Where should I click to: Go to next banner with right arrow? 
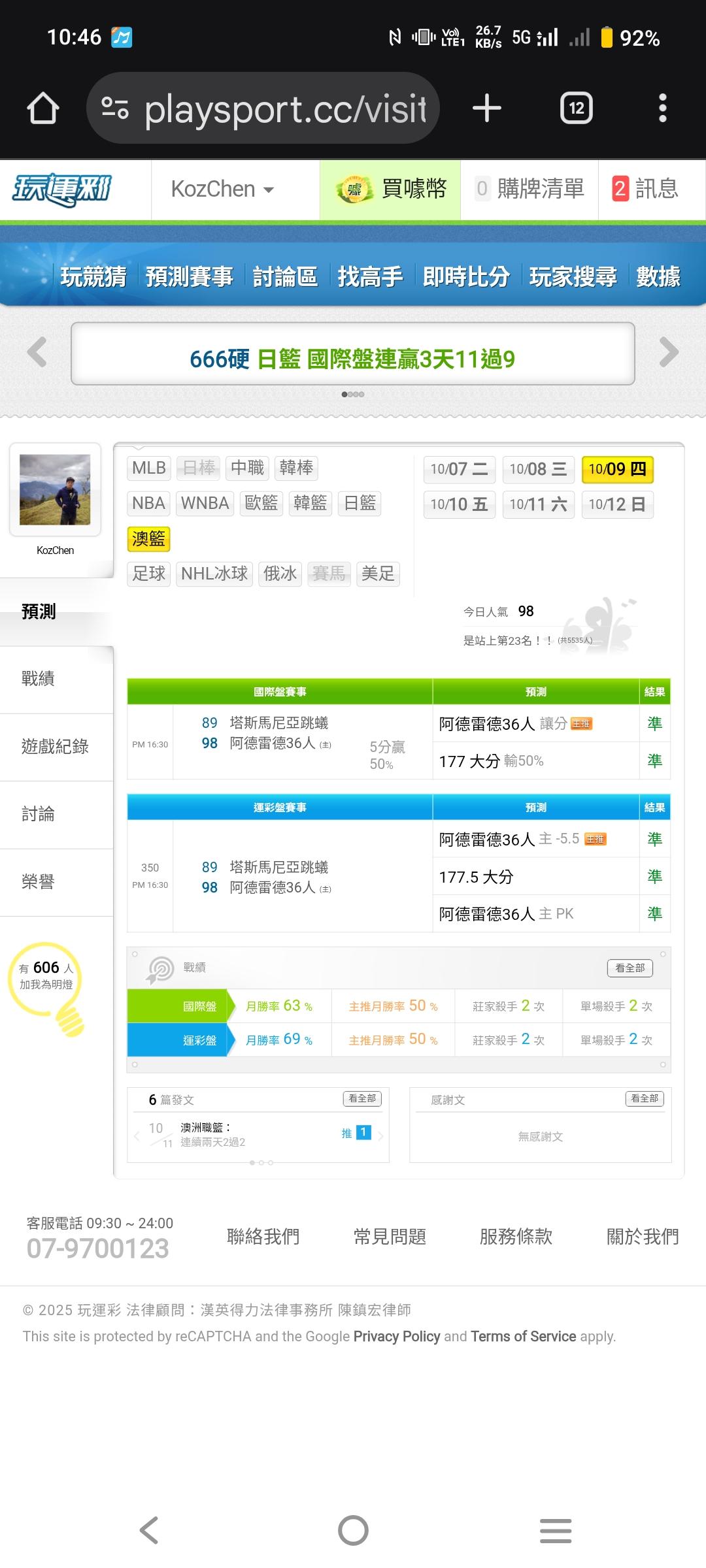coord(668,352)
